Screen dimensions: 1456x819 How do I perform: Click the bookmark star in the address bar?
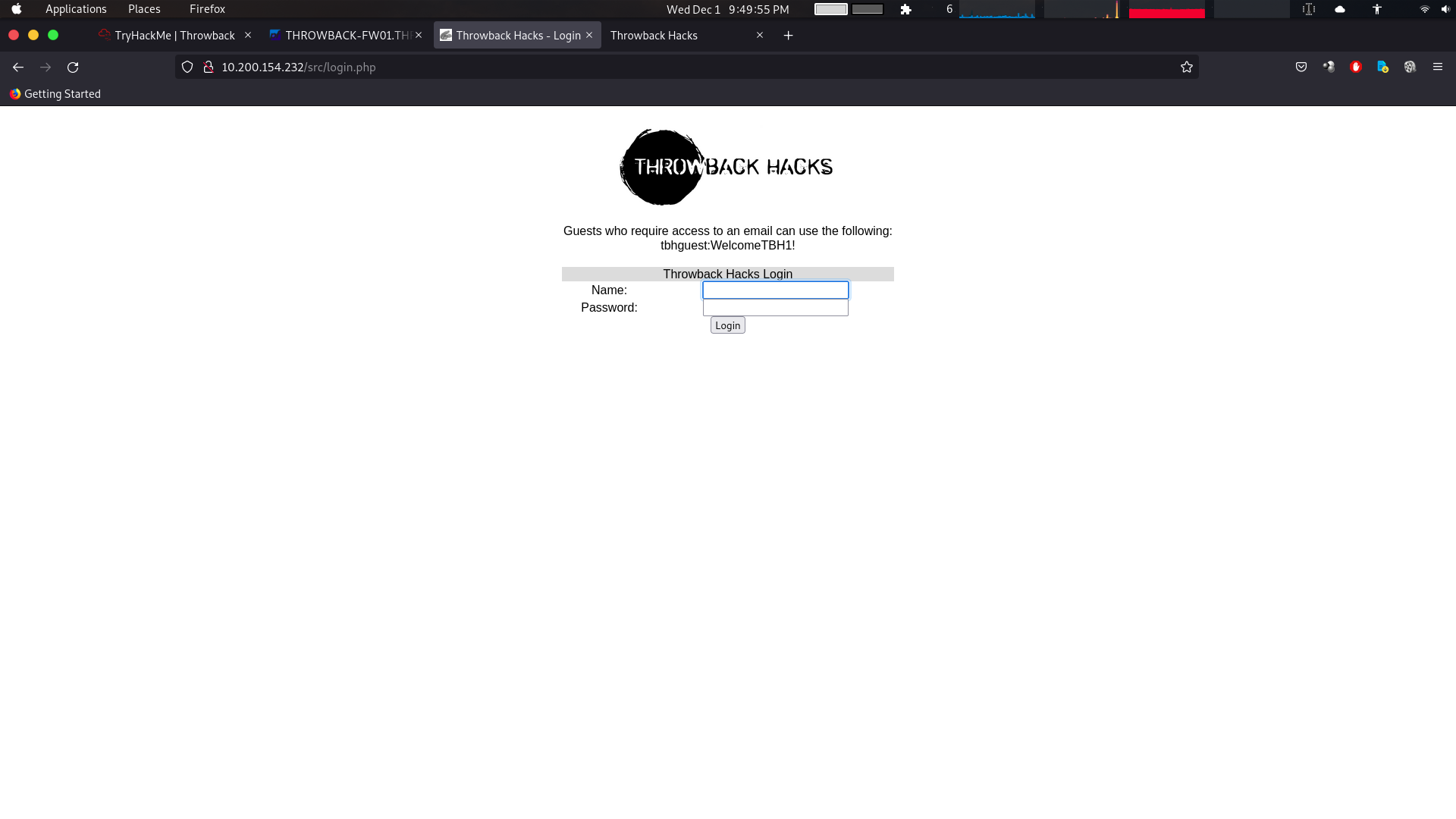[1187, 67]
